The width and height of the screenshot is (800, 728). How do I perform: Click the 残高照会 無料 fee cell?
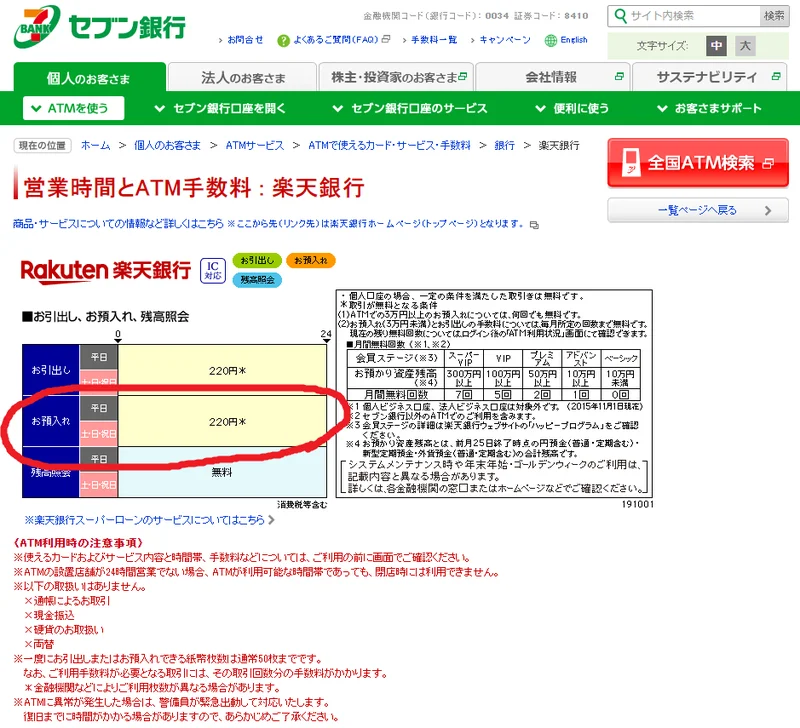[x=222, y=472]
